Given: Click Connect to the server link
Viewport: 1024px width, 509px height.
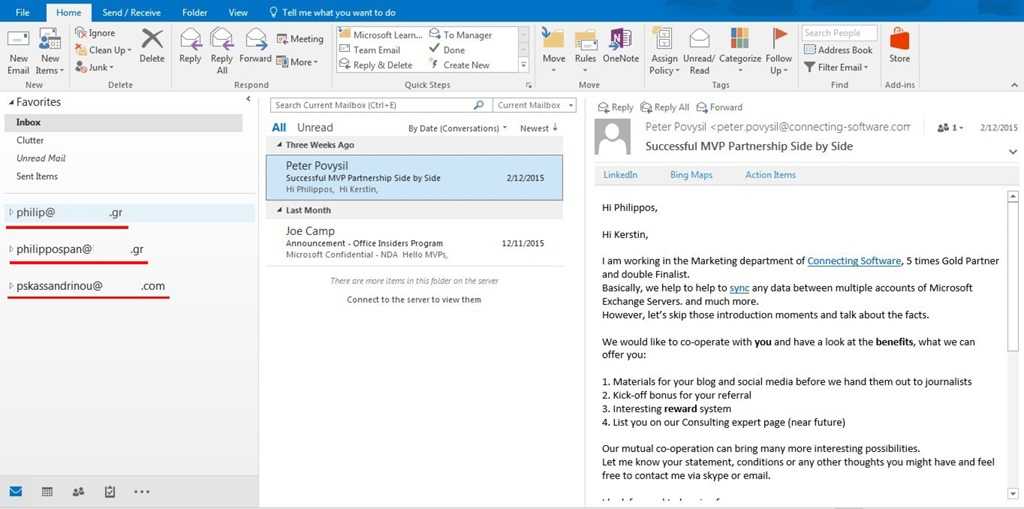Looking at the screenshot, I should (x=414, y=300).
